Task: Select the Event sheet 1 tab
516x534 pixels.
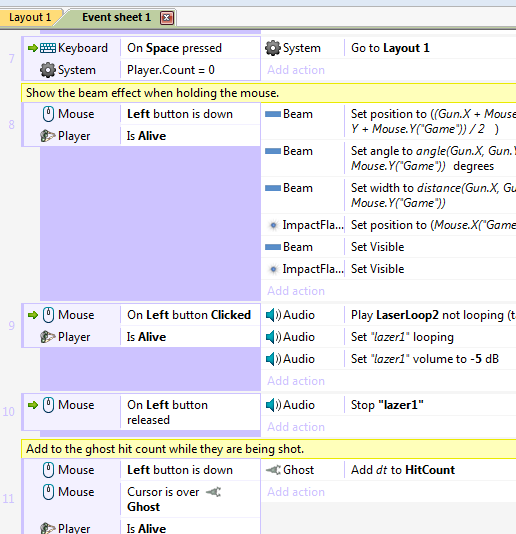Action: coord(116,17)
